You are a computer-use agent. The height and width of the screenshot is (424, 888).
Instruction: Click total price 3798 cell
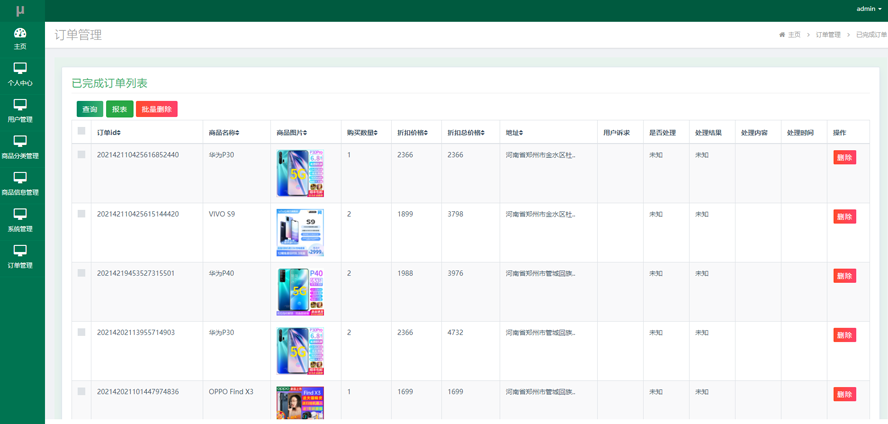click(455, 214)
